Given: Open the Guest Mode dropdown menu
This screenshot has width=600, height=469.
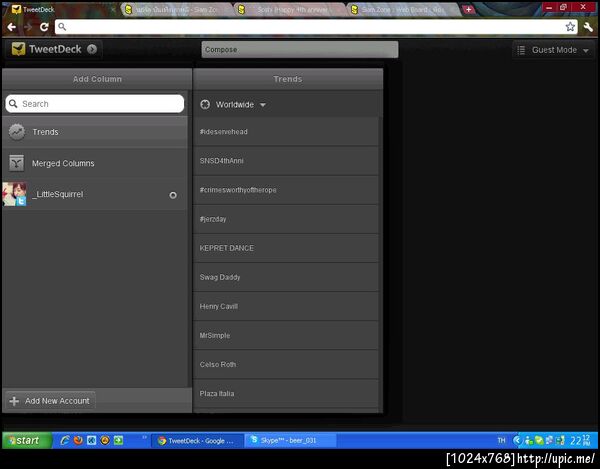Looking at the screenshot, I should point(554,50).
